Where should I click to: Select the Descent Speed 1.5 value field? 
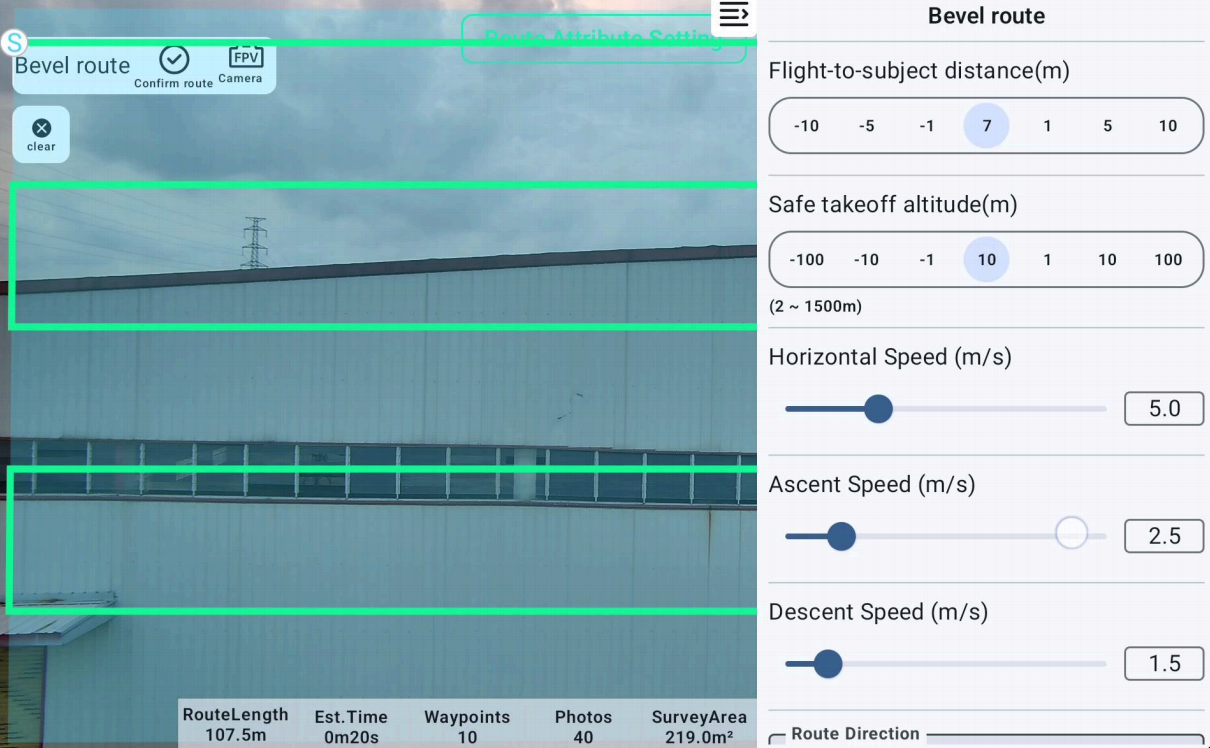[1164, 664]
